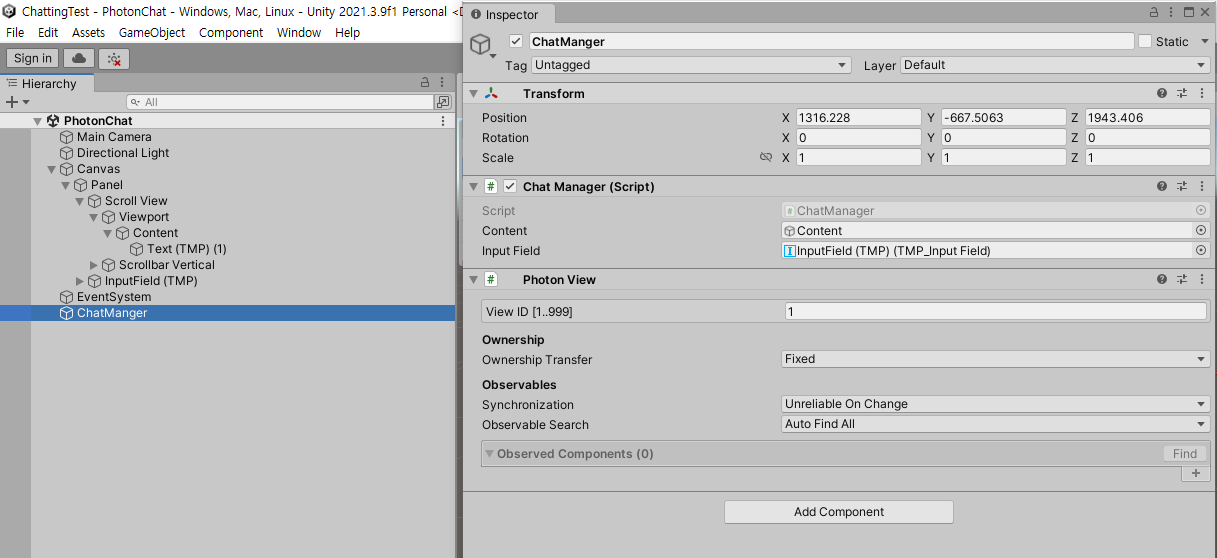The height and width of the screenshot is (558, 1217).
Task: Click the EventSystem cube icon in Hierarchy
Action: 67,297
